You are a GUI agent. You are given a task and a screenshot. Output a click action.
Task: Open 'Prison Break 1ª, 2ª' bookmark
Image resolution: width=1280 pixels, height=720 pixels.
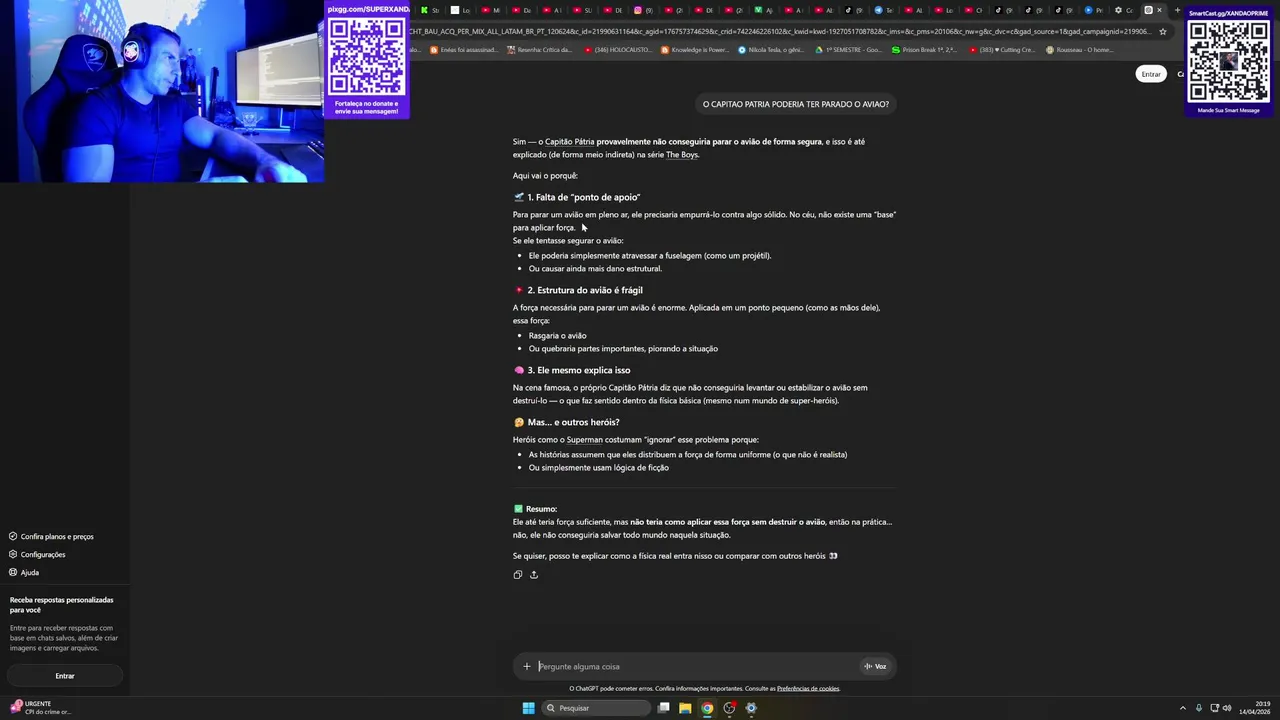coord(924,50)
